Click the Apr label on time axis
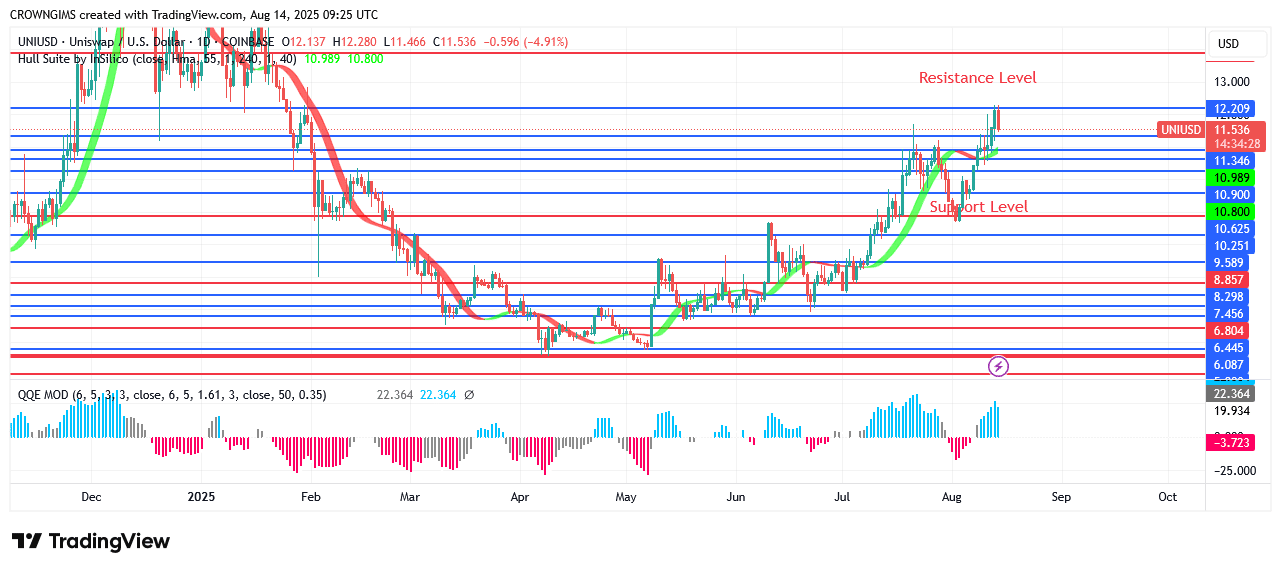1281x571 pixels. tap(519, 497)
